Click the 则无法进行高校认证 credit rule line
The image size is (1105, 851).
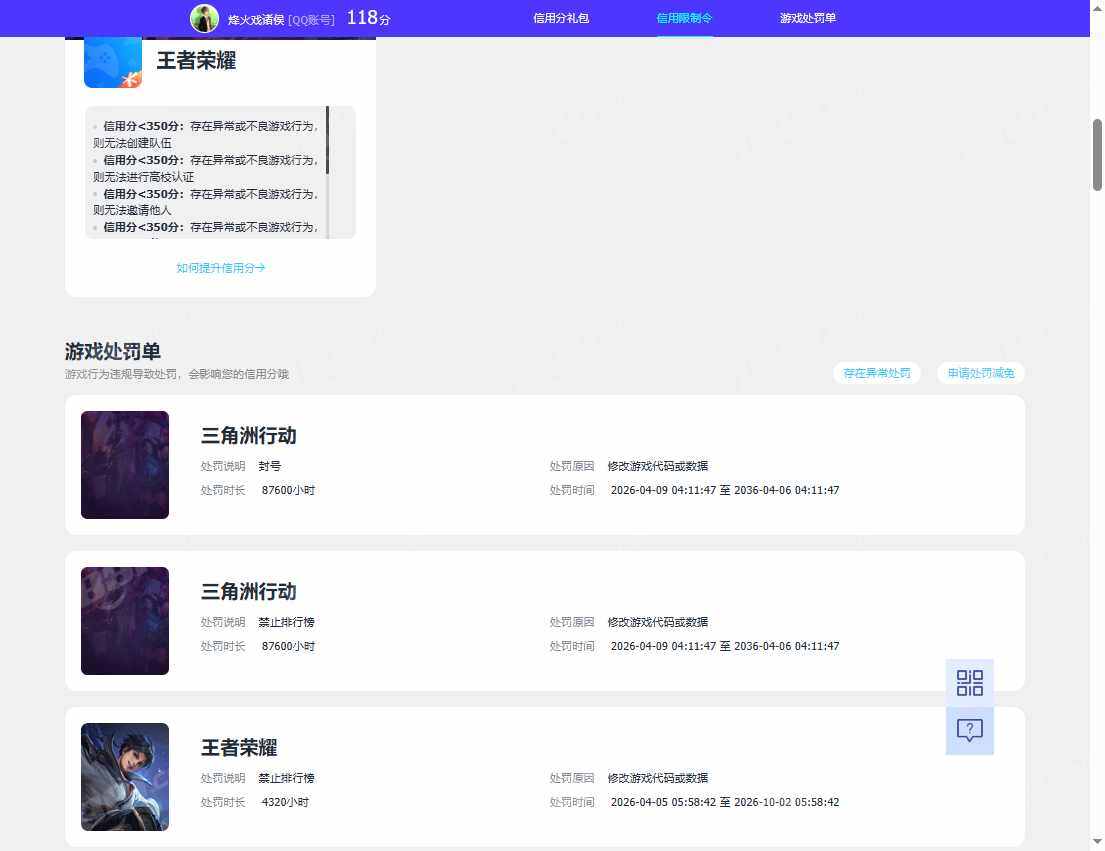(x=144, y=177)
